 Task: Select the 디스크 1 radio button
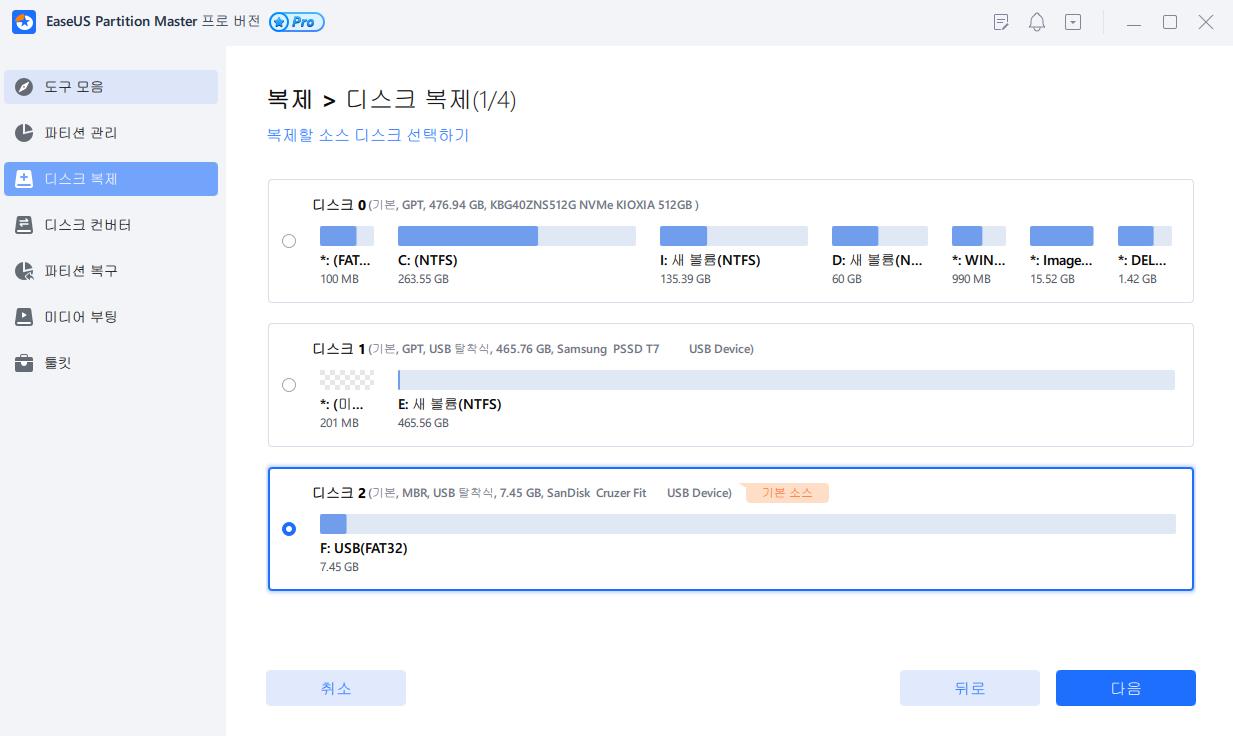coord(289,385)
